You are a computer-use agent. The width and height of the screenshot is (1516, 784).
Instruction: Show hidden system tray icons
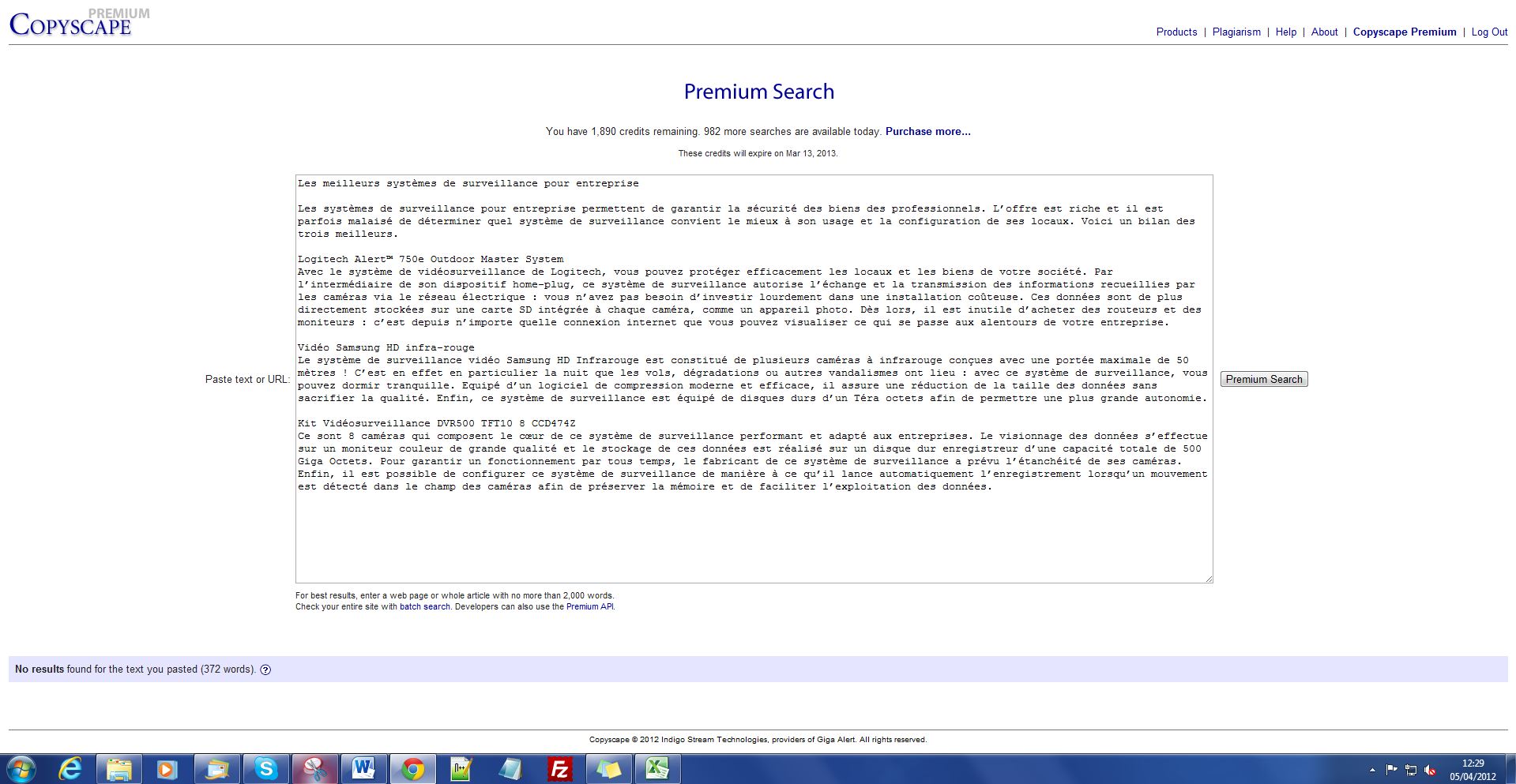(1372, 770)
